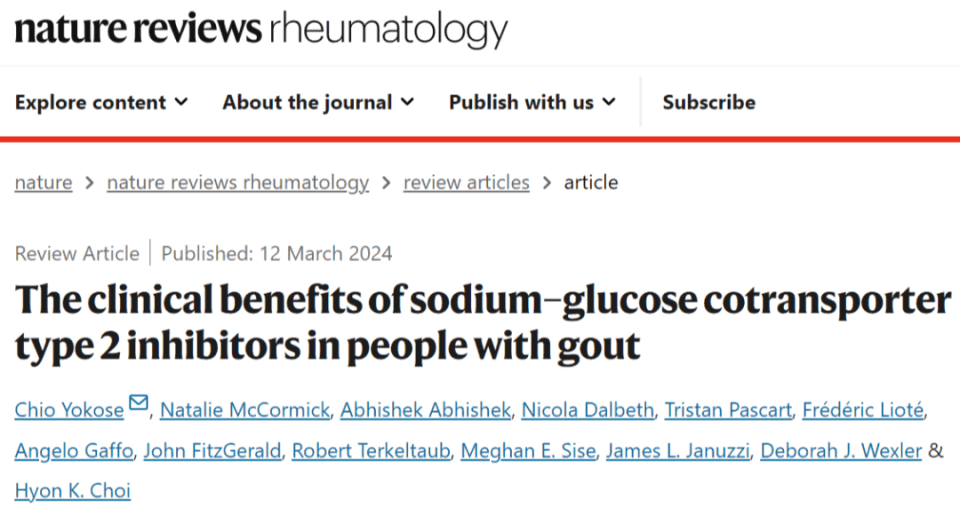The height and width of the screenshot is (508, 960).
Task: Open Hyon K. Choi author details
Action: click(73, 491)
